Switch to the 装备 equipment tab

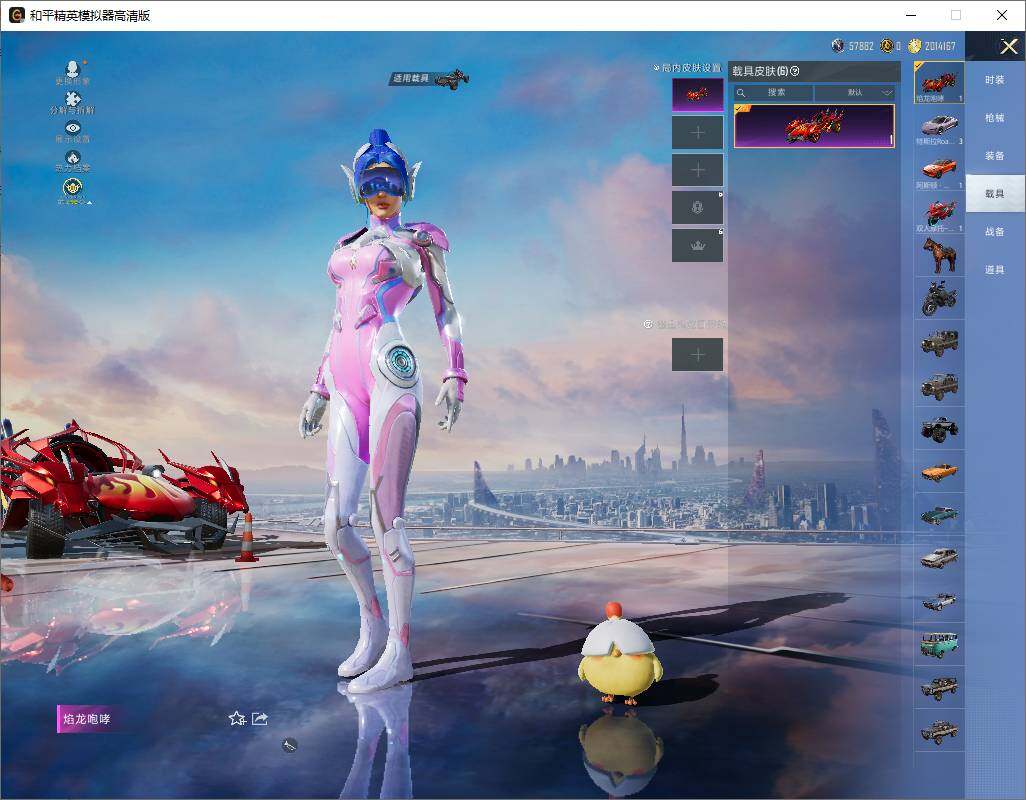click(995, 156)
